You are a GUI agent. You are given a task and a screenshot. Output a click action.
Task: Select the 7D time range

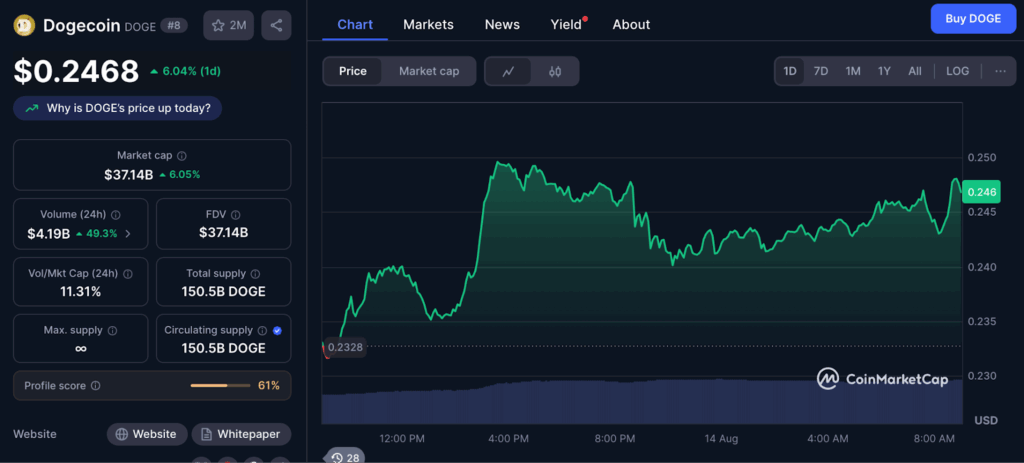pos(820,71)
